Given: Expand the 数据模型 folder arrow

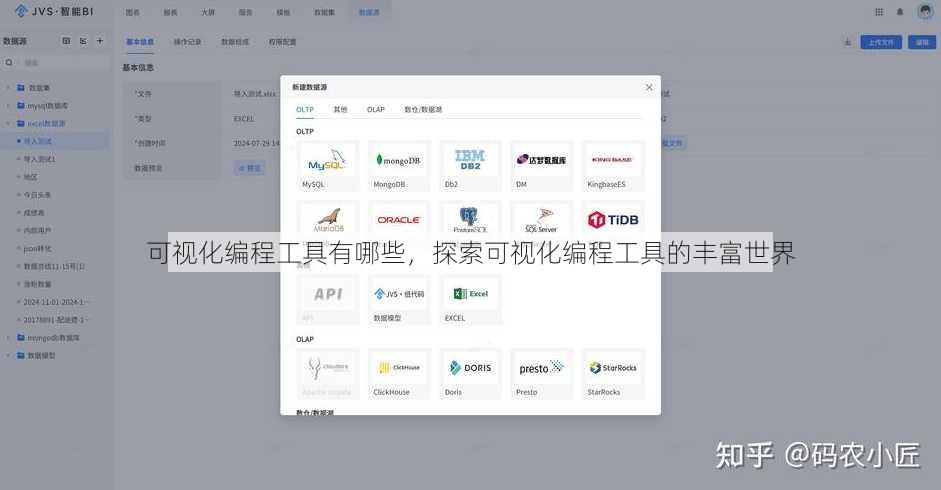Looking at the screenshot, I should 8,355.
